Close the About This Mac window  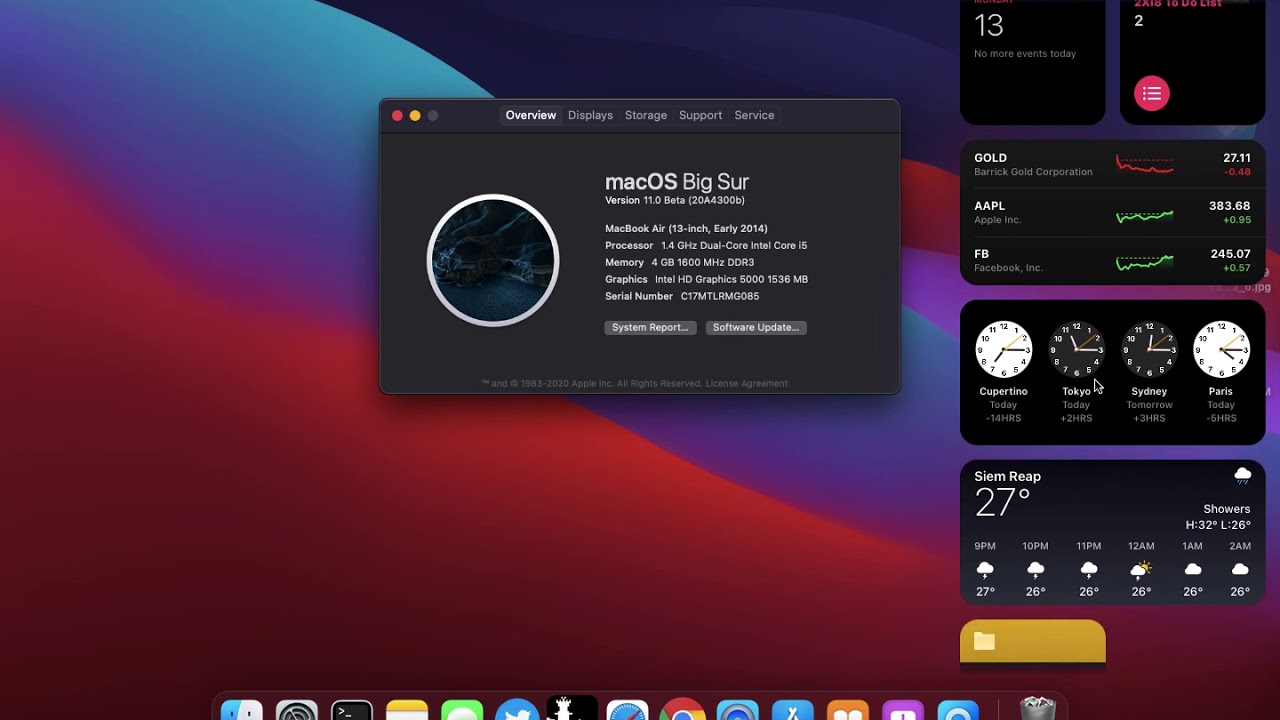pos(397,116)
